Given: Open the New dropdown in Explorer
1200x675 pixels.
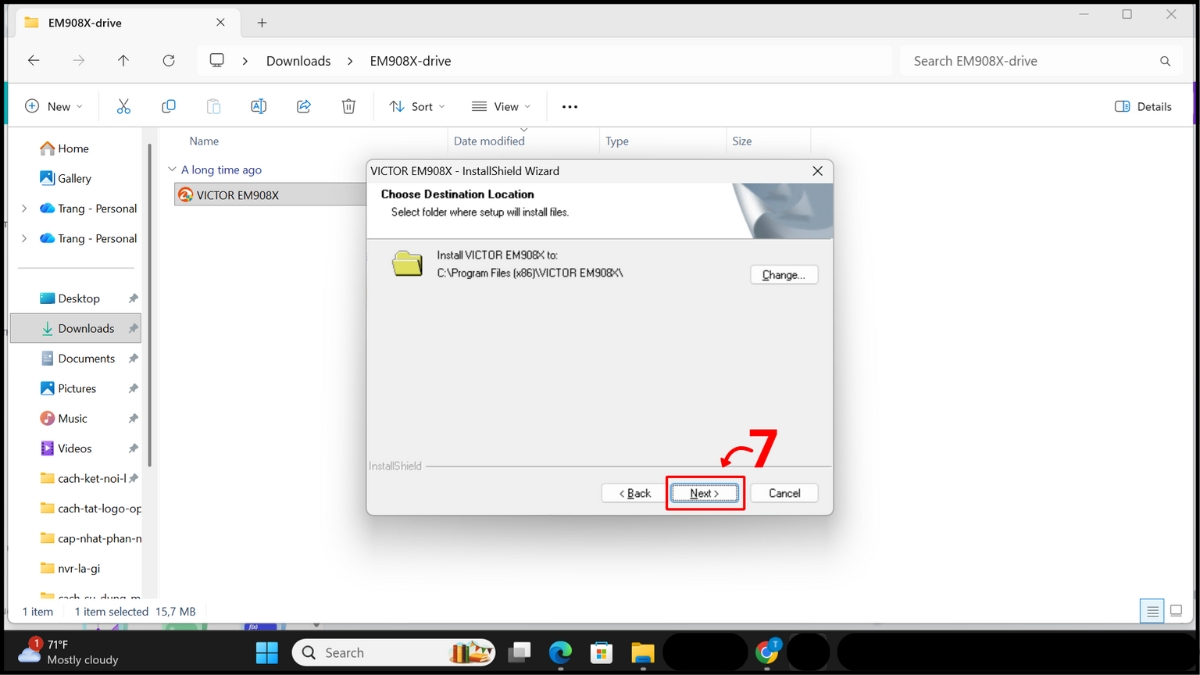Looking at the screenshot, I should click(54, 106).
